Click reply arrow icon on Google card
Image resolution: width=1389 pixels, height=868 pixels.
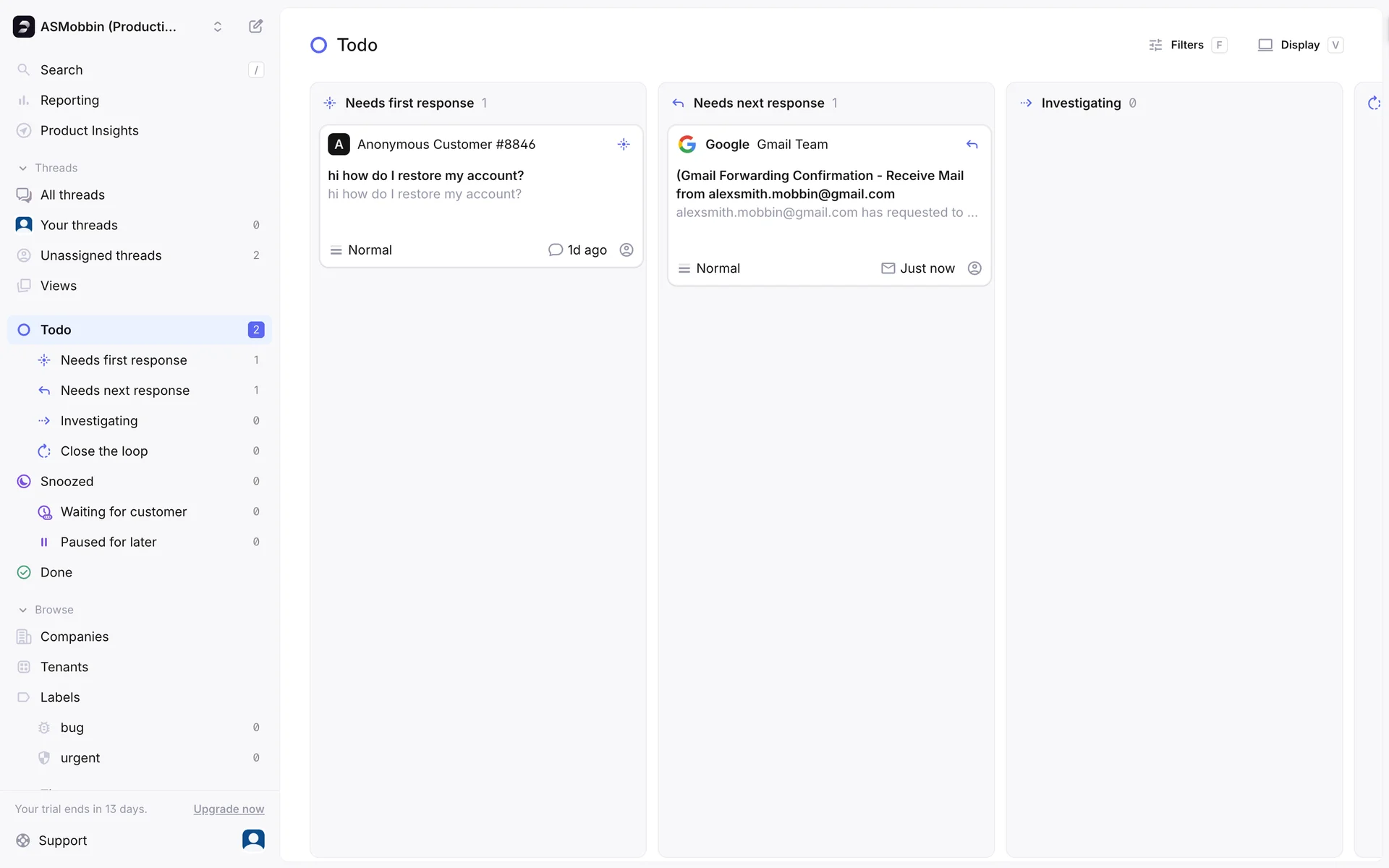972,145
